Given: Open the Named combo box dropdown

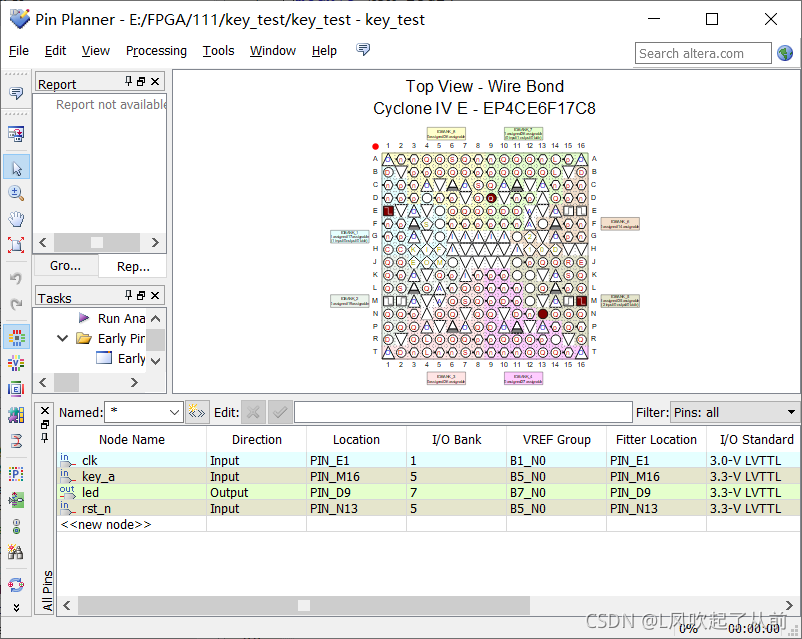Looking at the screenshot, I should coord(174,412).
